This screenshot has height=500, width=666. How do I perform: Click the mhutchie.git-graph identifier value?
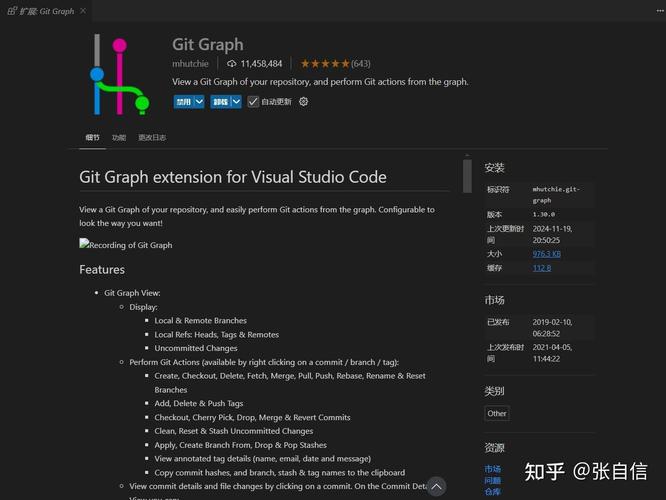click(x=556, y=195)
